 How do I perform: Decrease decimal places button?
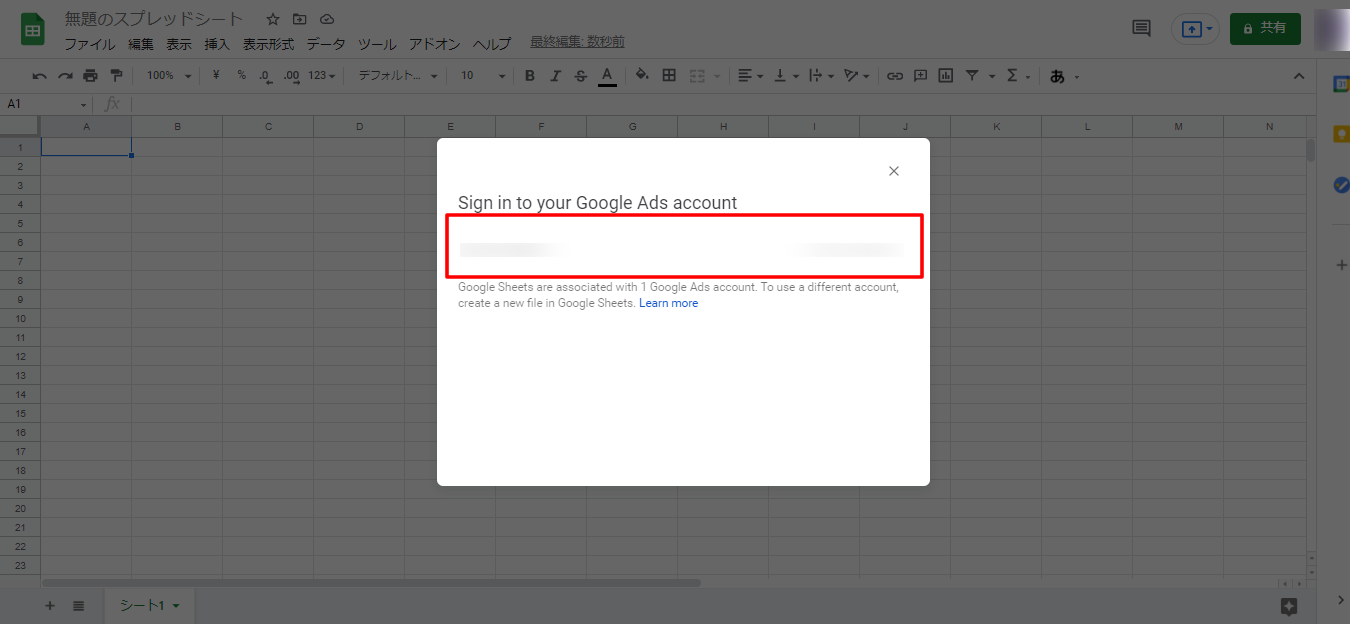[x=265, y=75]
